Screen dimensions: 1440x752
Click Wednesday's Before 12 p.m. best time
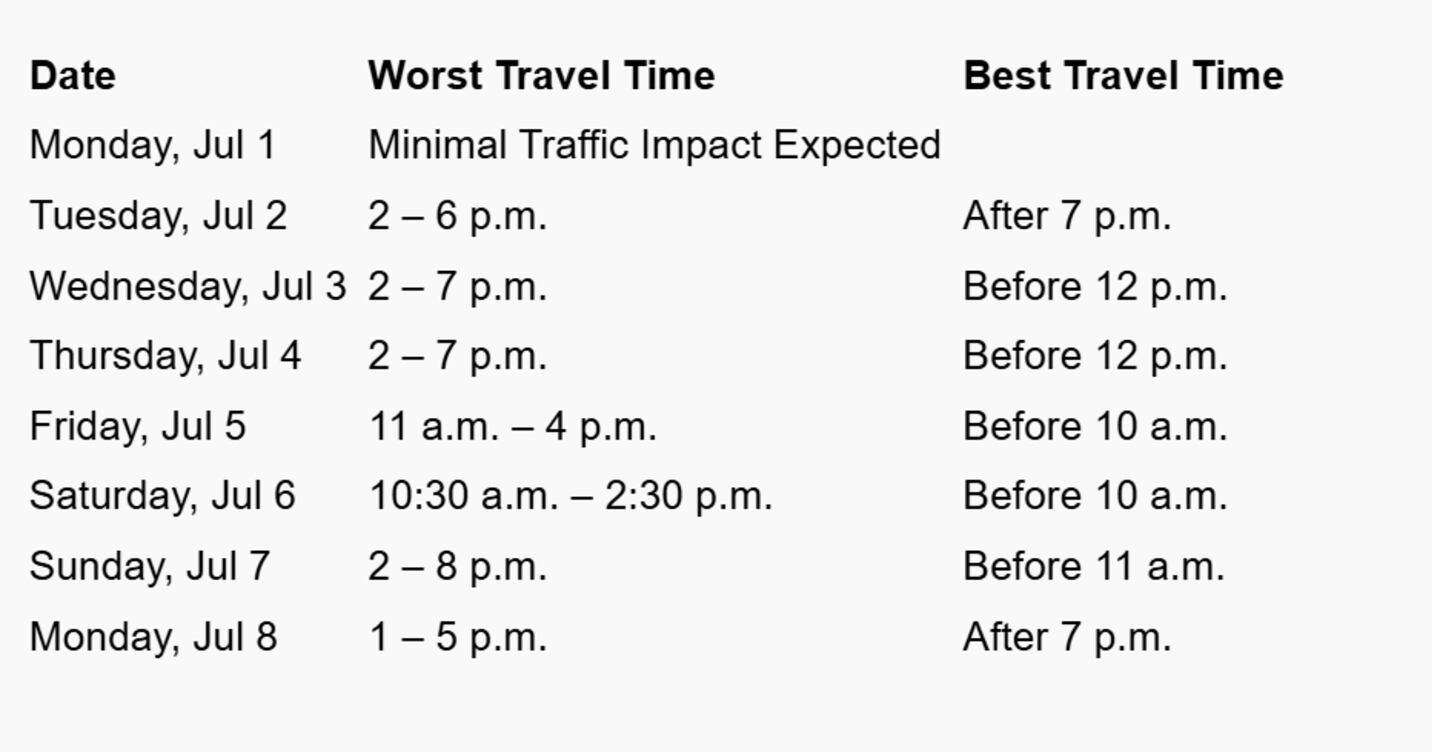(1095, 286)
